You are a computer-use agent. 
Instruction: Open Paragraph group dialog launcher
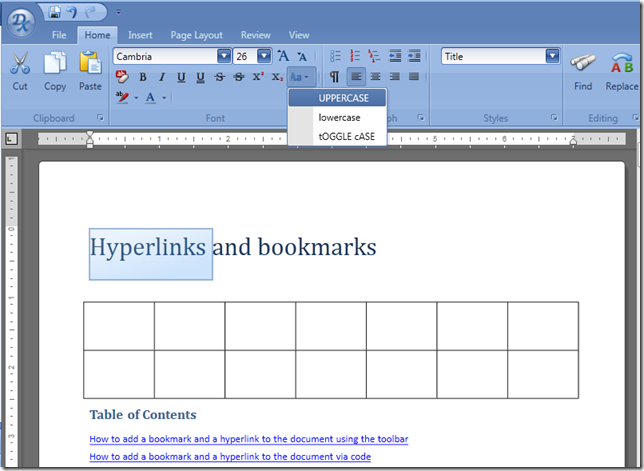421,118
